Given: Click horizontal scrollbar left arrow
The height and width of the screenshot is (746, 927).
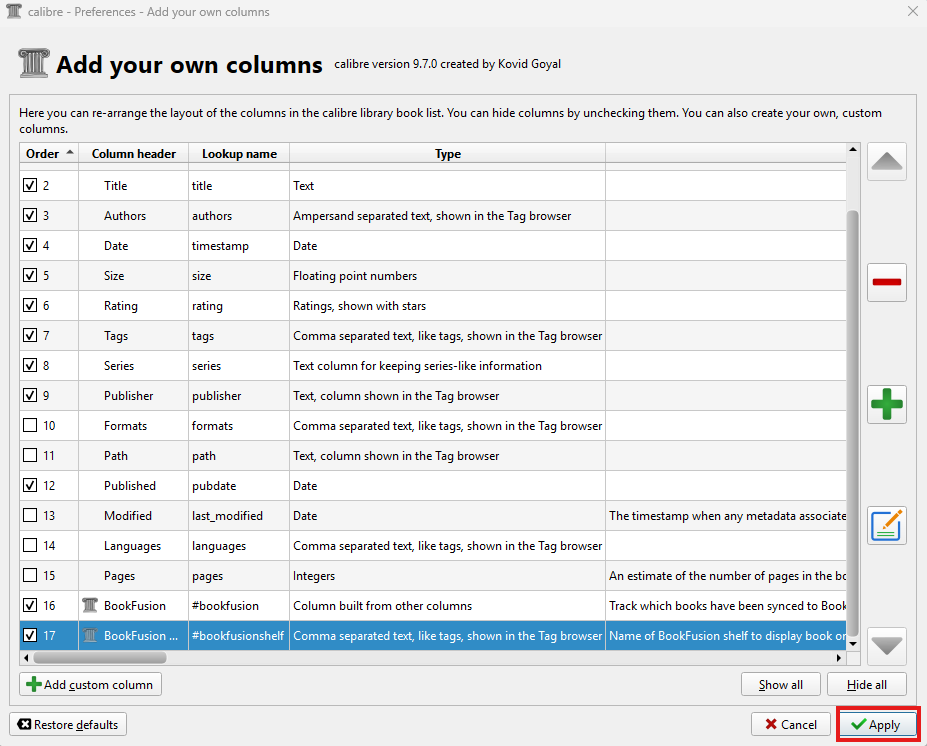Looking at the screenshot, I should 25,657.
